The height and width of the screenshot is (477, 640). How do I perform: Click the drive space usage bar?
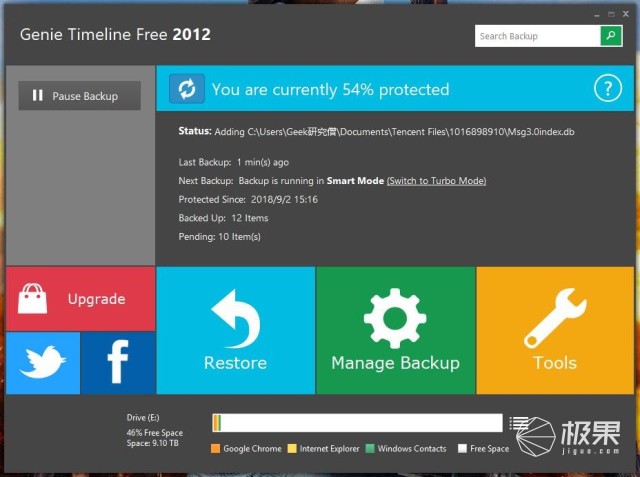(357, 422)
